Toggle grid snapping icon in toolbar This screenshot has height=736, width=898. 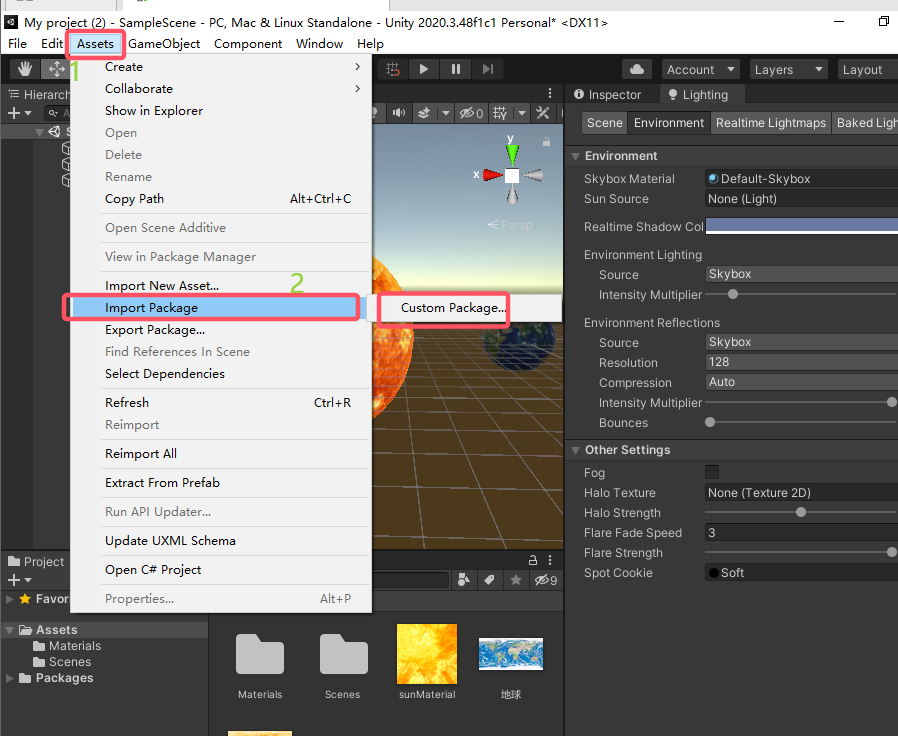pos(393,69)
